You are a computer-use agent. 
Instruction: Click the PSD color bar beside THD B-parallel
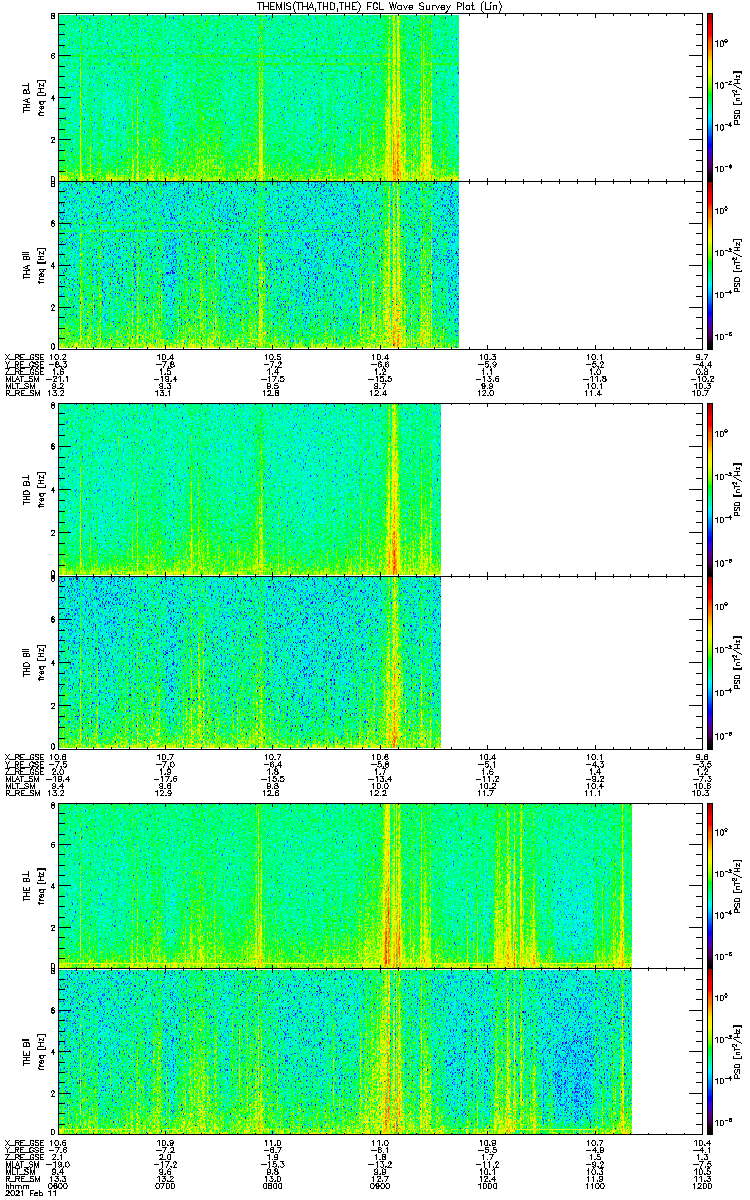(710, 662)
